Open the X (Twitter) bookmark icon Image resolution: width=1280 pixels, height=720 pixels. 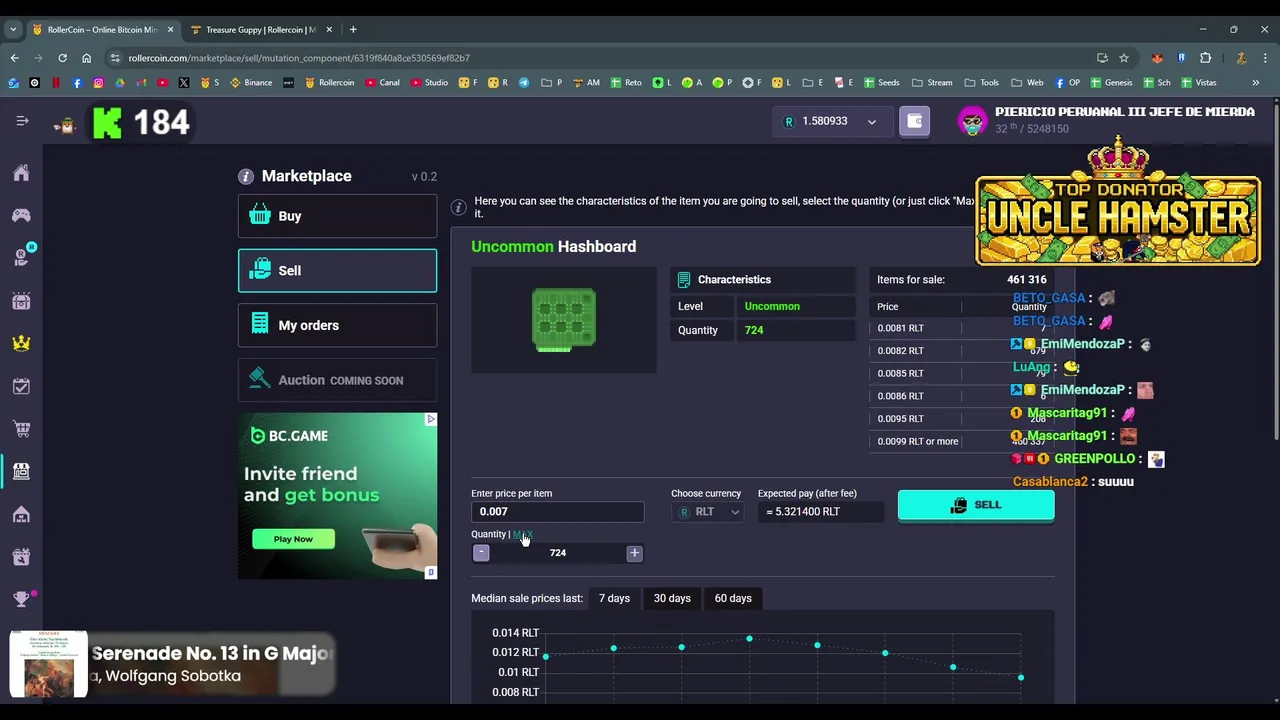click(x=184, y=83)
